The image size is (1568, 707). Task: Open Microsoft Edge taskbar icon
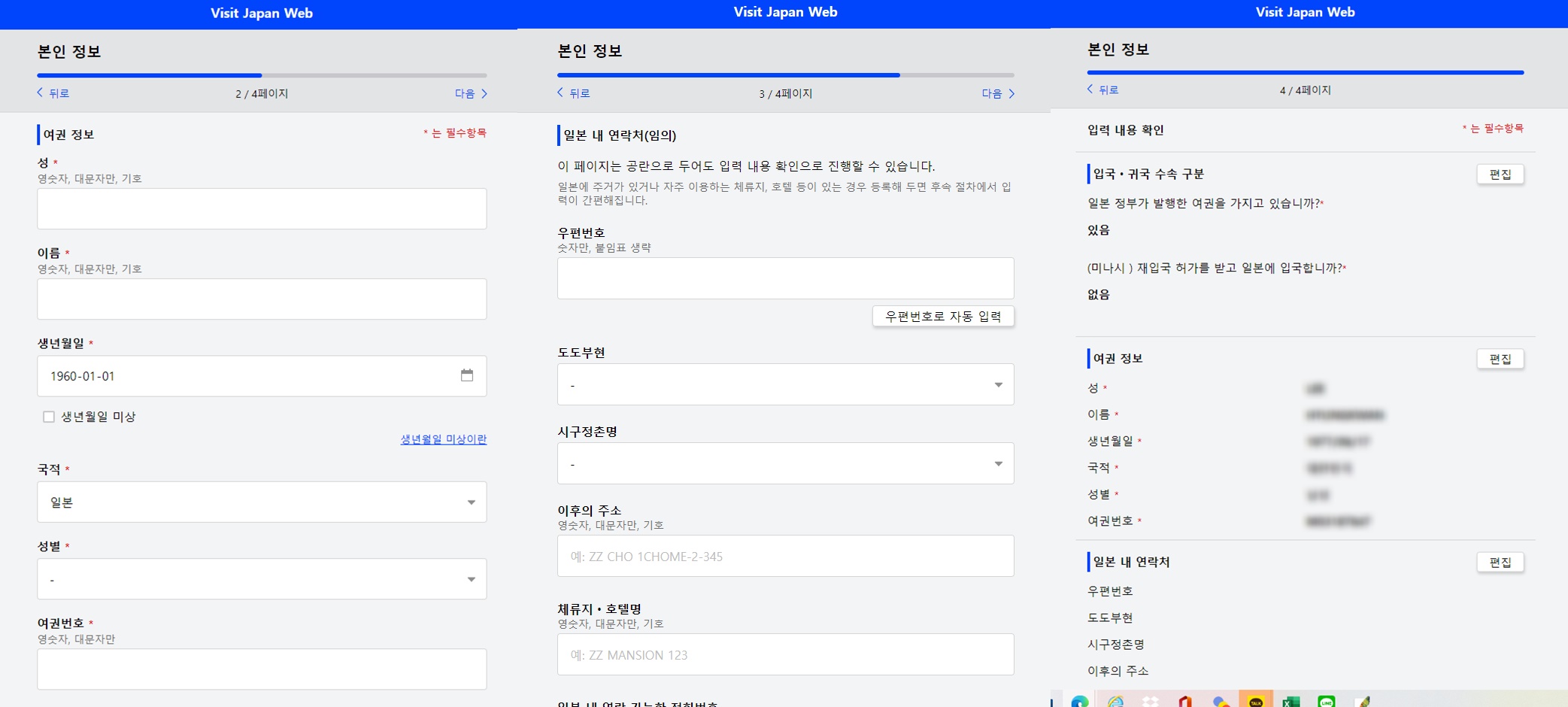(1080, 701)
